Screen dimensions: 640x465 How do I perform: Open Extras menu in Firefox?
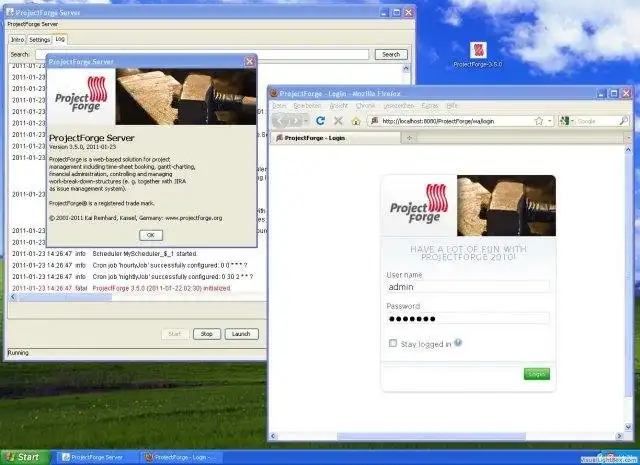tap(429, 106)
